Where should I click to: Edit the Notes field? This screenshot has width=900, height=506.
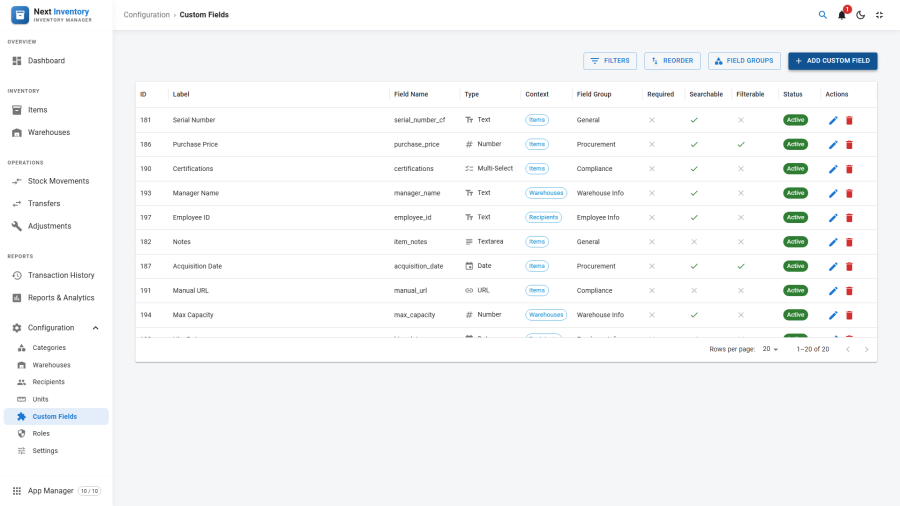tap(833, 242)
